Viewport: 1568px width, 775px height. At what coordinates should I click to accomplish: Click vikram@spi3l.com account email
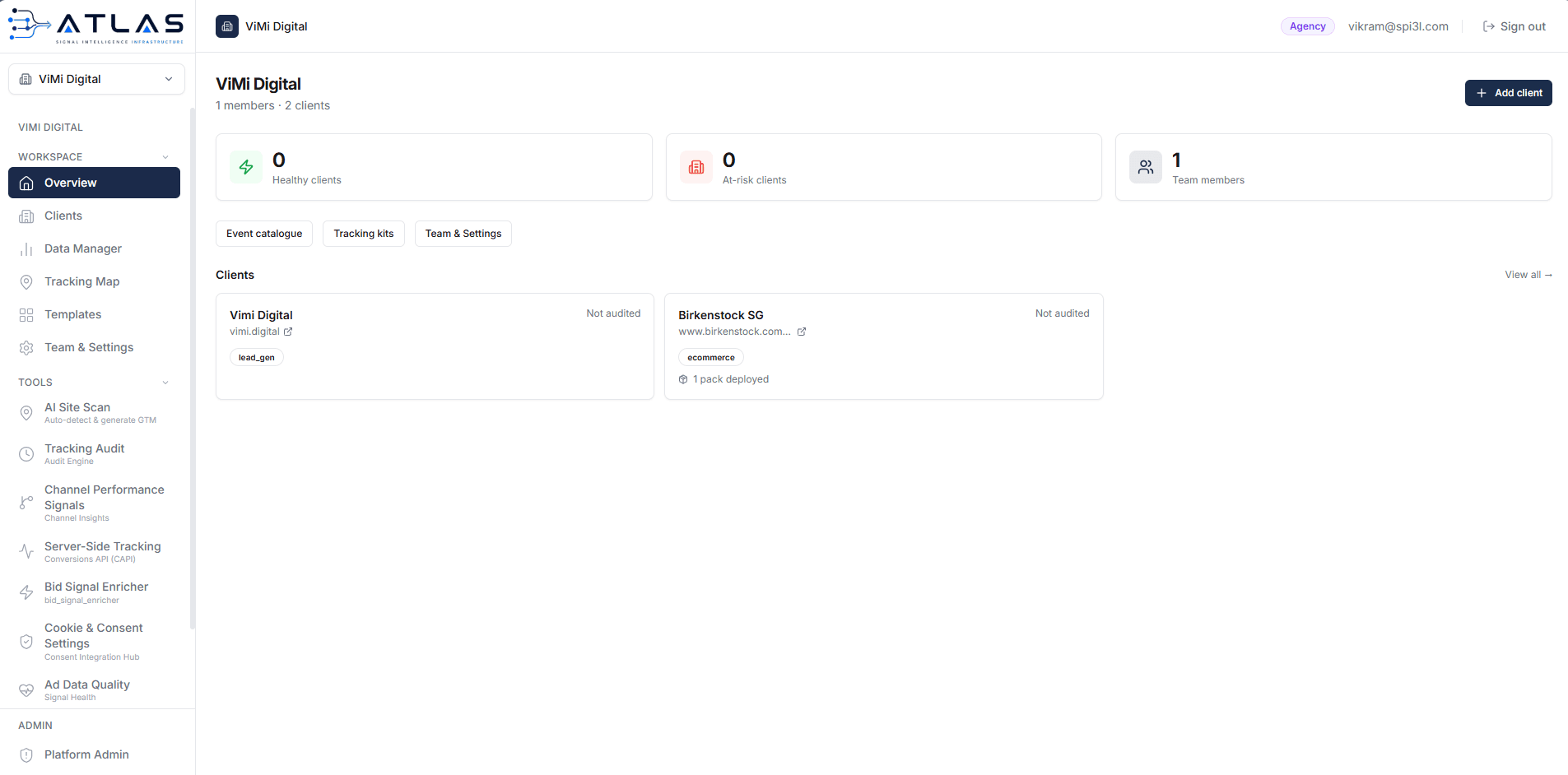(1398, 26)
